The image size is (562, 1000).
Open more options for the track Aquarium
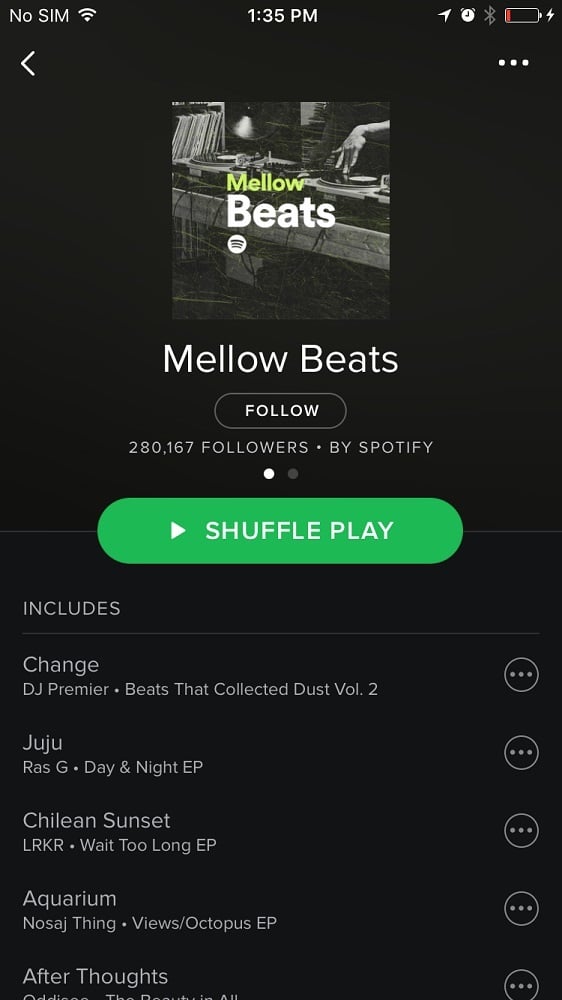[521, 908]
